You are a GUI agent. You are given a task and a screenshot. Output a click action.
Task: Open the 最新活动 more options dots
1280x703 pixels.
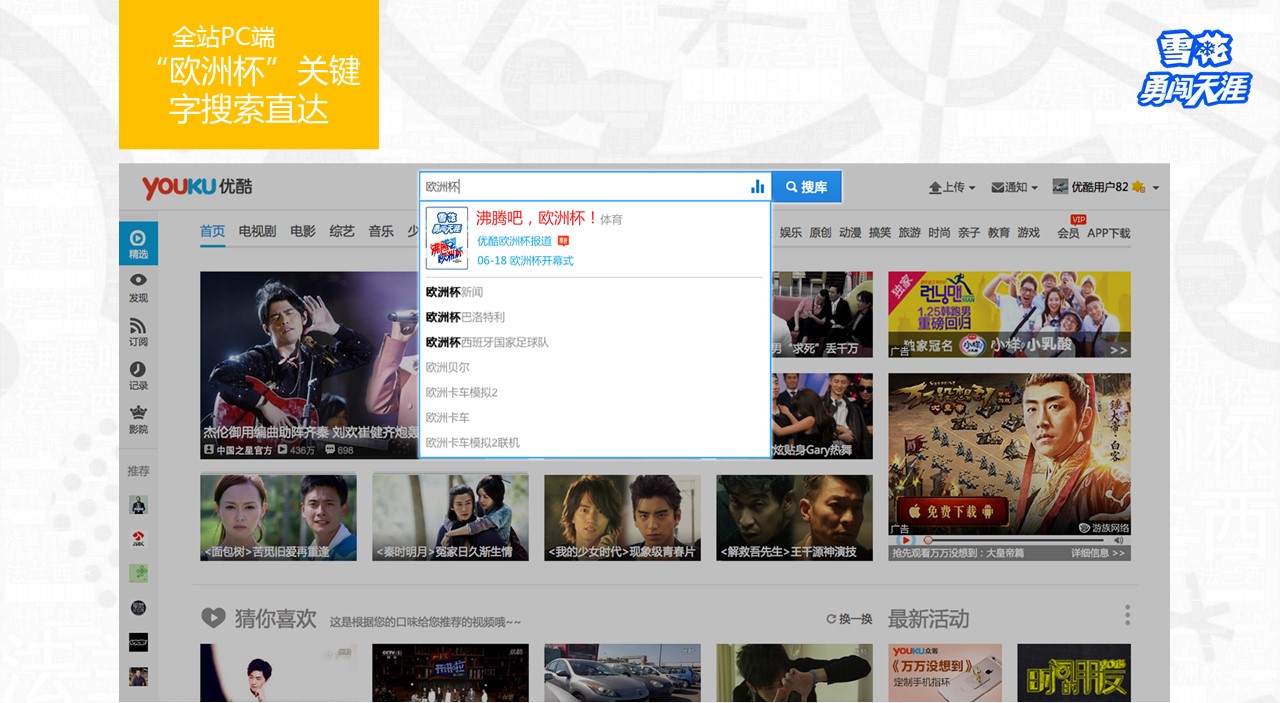click(x=1127, y=615)
